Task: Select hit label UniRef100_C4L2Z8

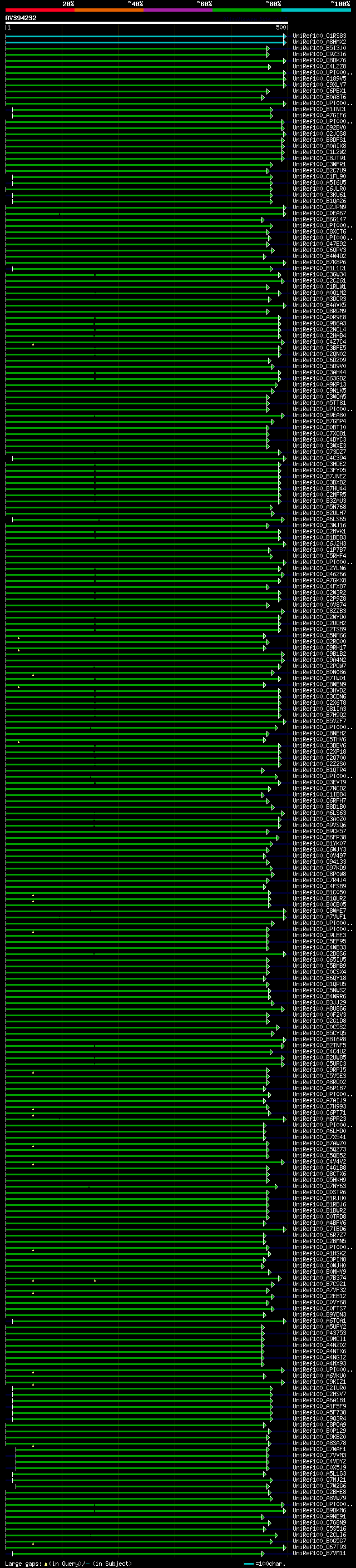Action: point(319,66)
